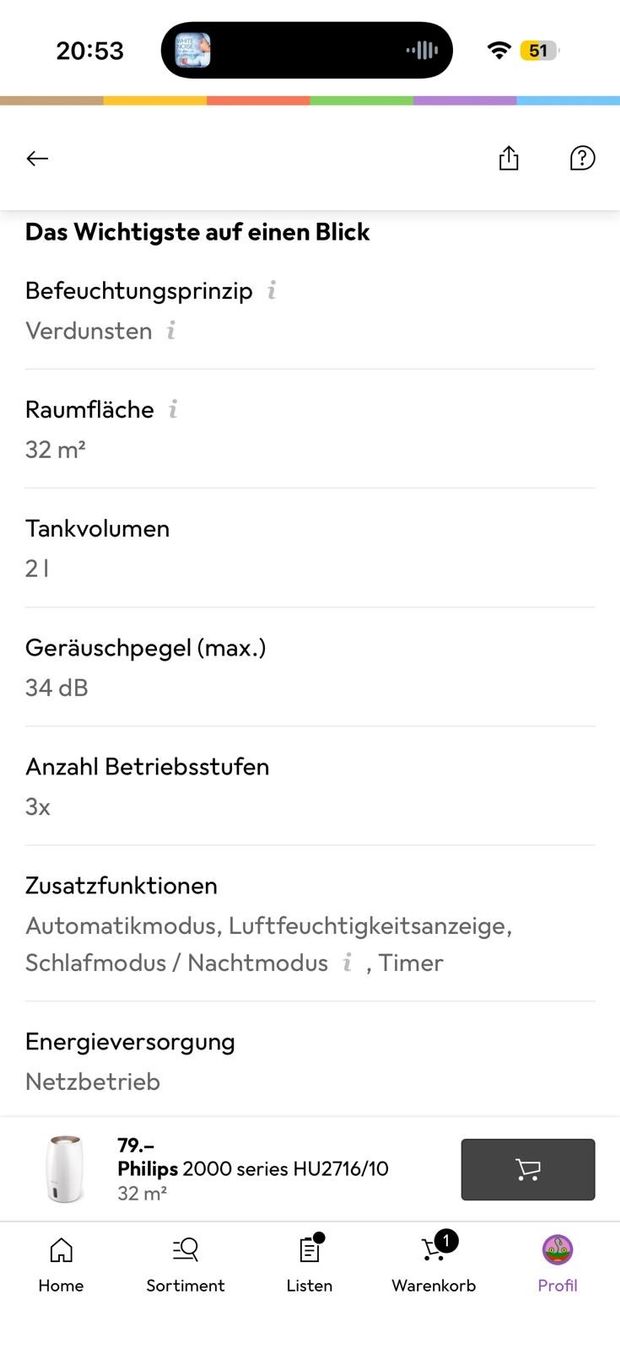
Task: Open the Sortiment tab
Action: (185, 1264)
